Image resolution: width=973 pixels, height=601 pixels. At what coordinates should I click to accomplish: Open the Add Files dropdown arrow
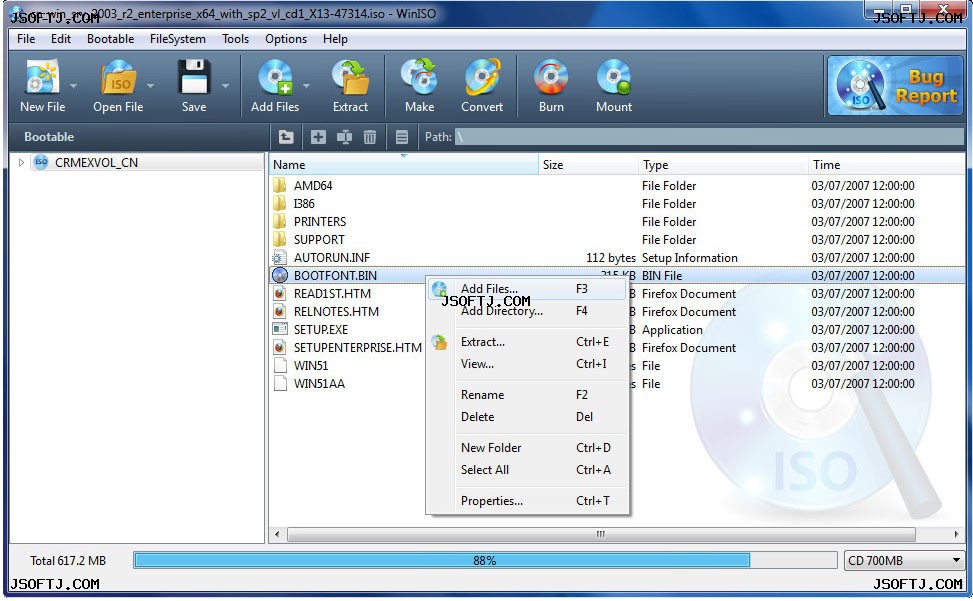[x=307, y=86]
